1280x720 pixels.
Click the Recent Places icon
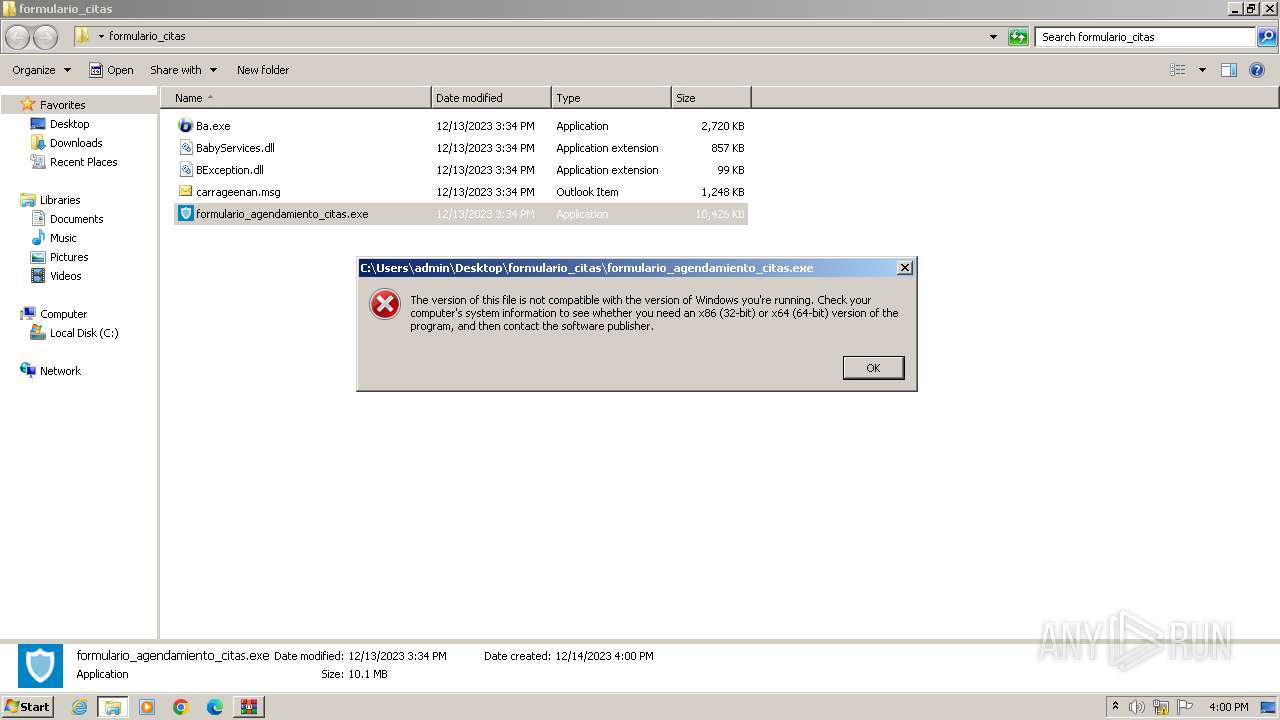(x=38, y=162)
